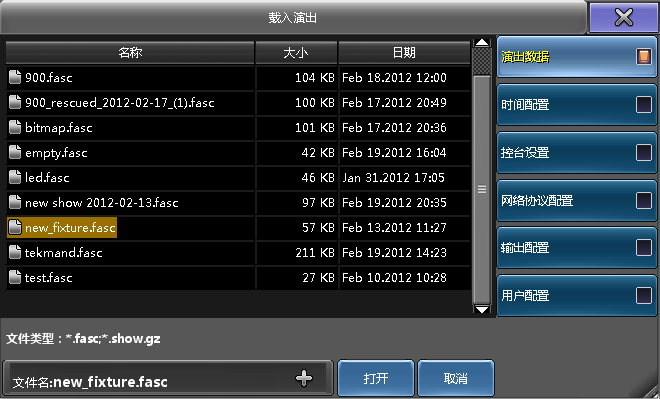Click the file icon beside empty.fasc
This screenshot has width=660, height=399.
pyautogui.click(x=15, y=152)
